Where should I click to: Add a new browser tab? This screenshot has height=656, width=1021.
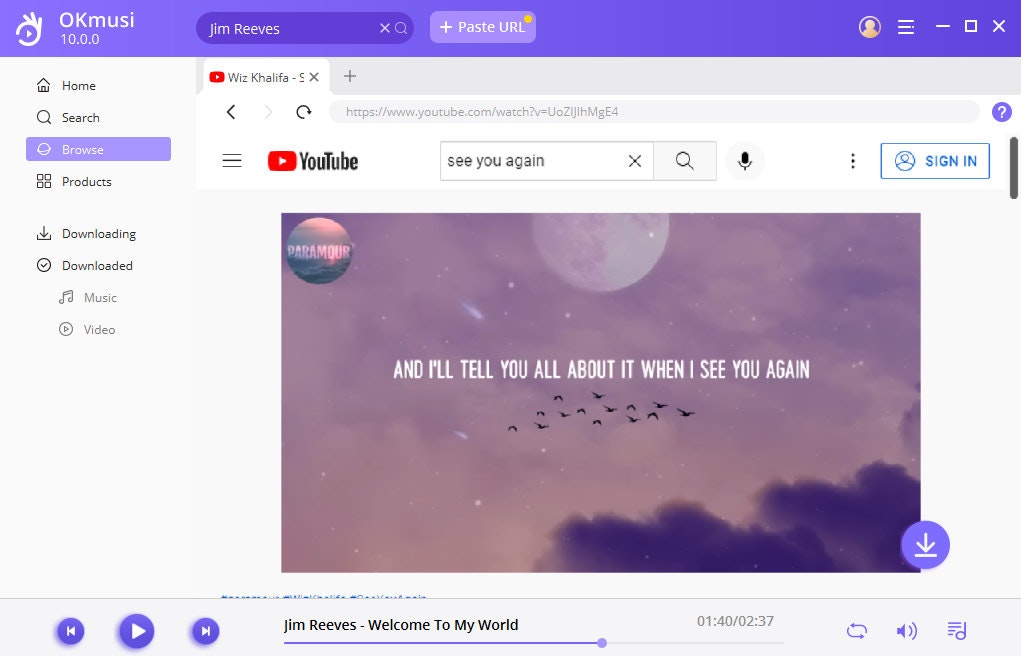(x=350, y=76)
